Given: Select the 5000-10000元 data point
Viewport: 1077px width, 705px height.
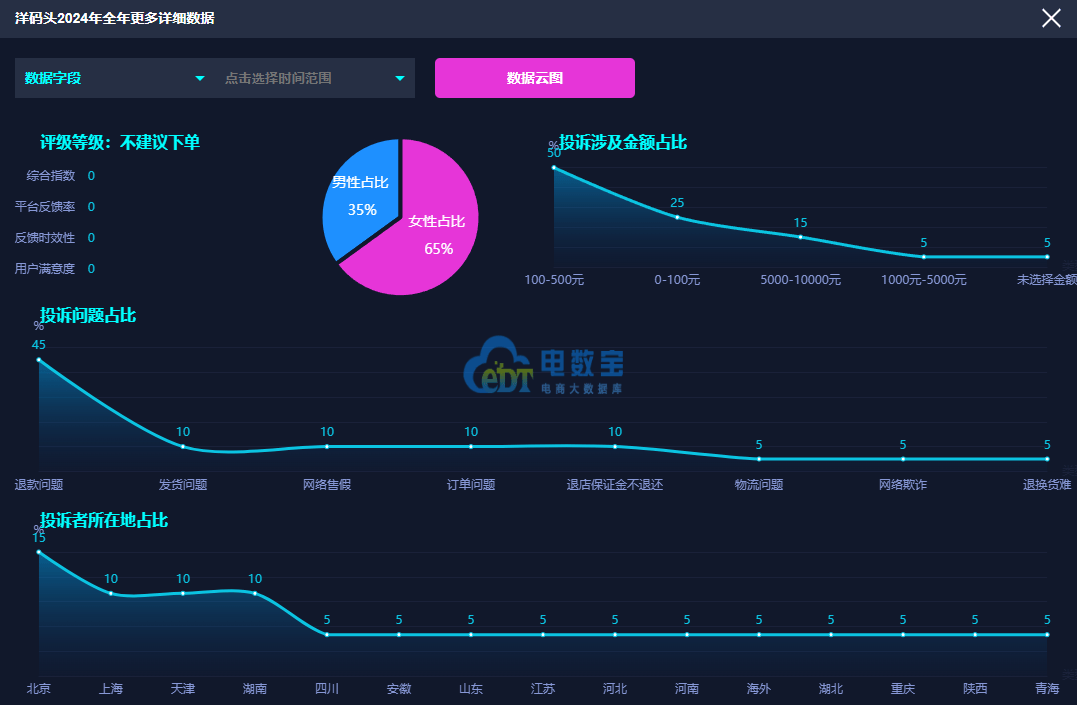Looking at the screenshot, I should (x=801, y=237).
